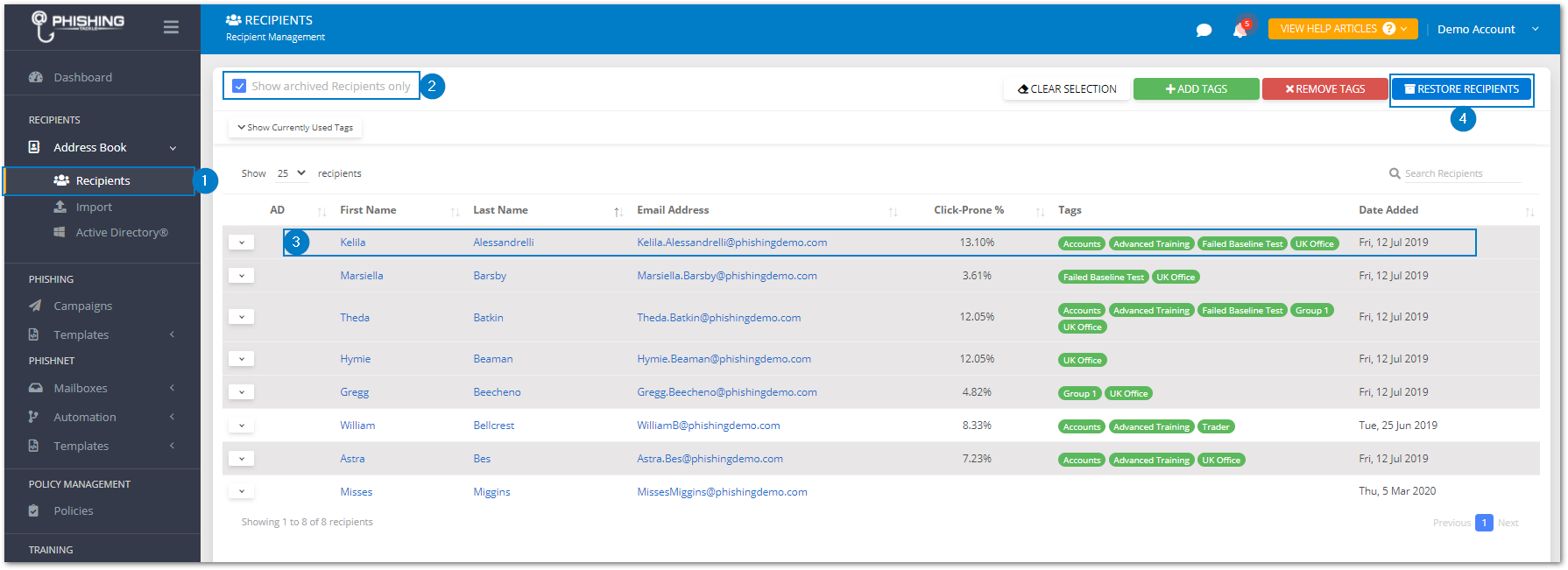
Task: Open Import in sidebar
Action: click(94, 207)
